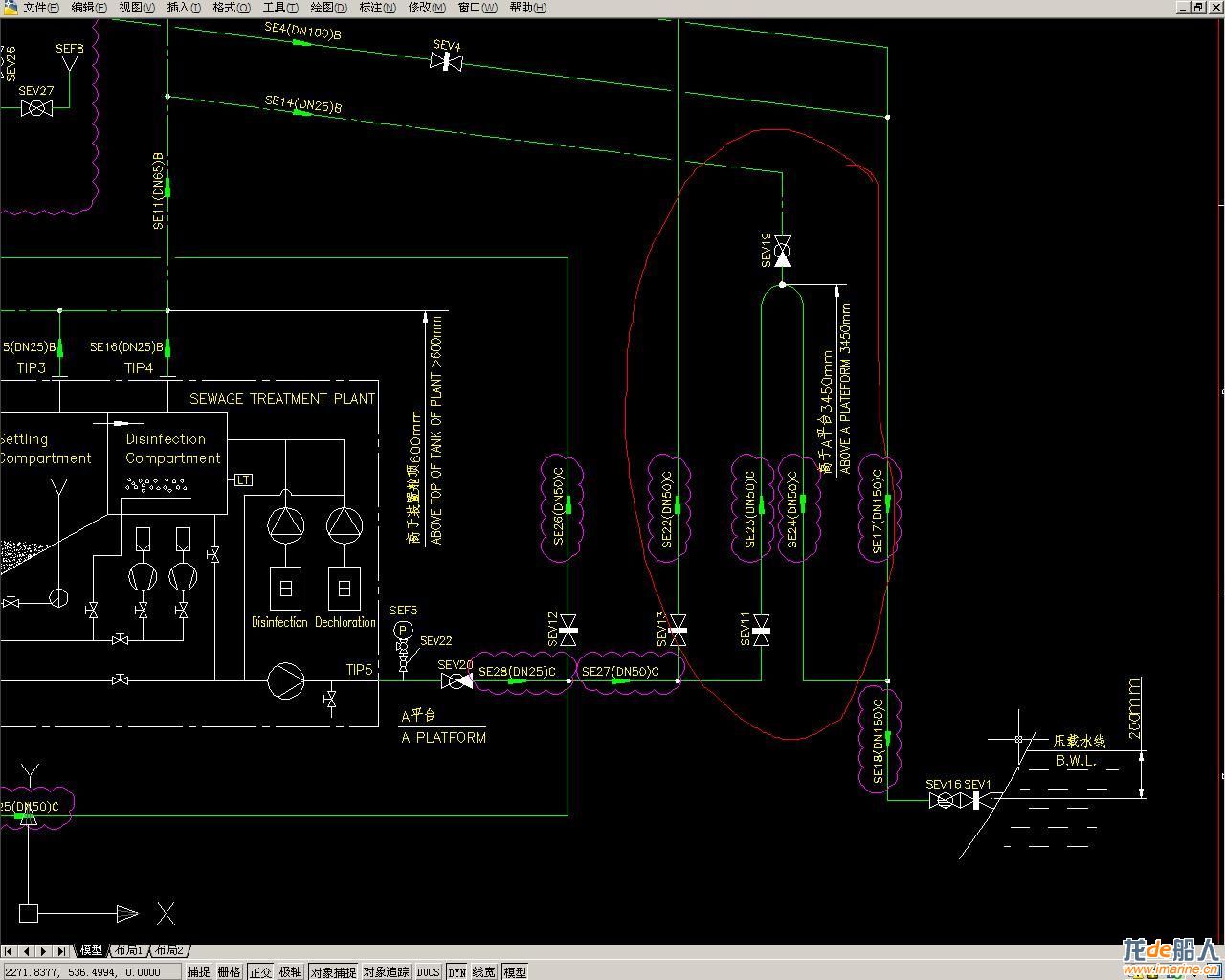Toggle DUCS dynamic UCS button
This screenshot has height=980, width=1225.
[x=429, y=971]
